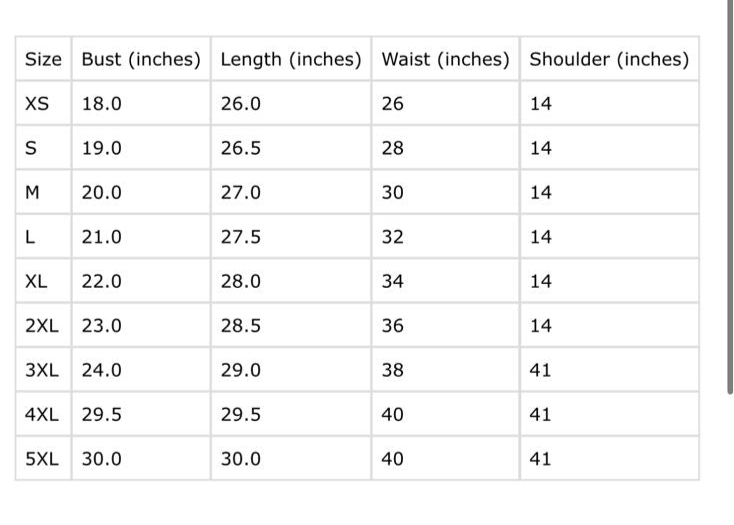Select the 4XL bust cell showing 29.5
The image size is (734, 525).
(141, 414)
